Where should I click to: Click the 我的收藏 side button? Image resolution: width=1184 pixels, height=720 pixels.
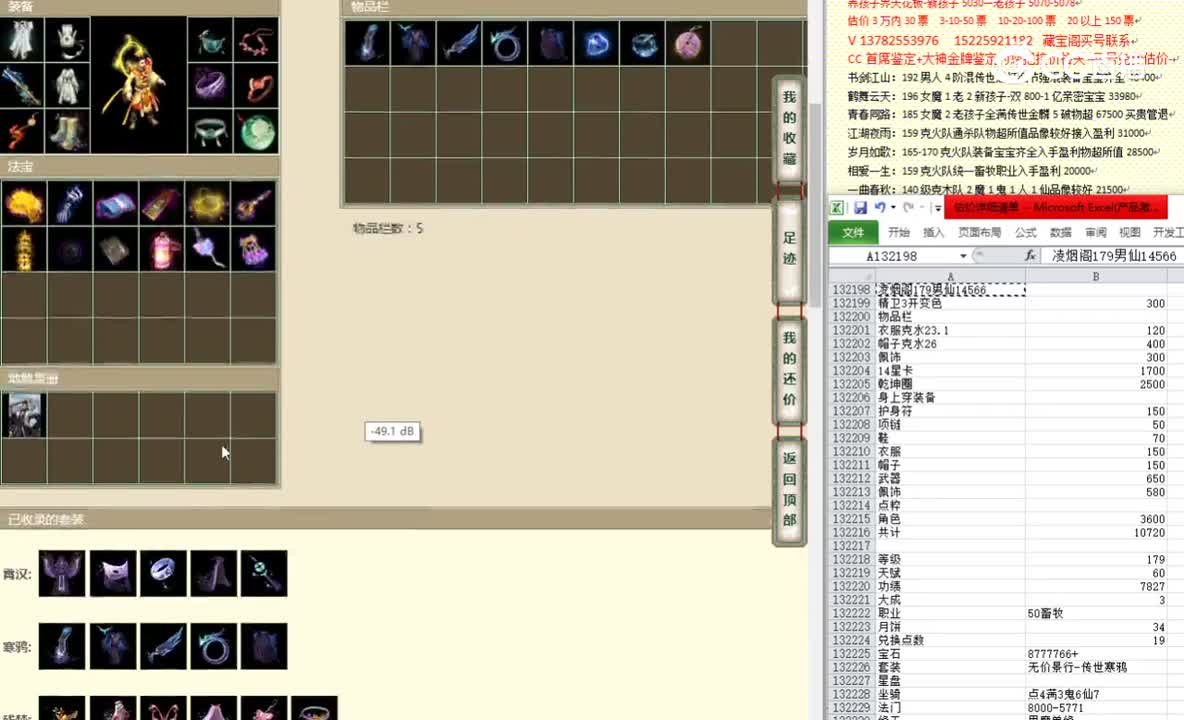(789, 129)
